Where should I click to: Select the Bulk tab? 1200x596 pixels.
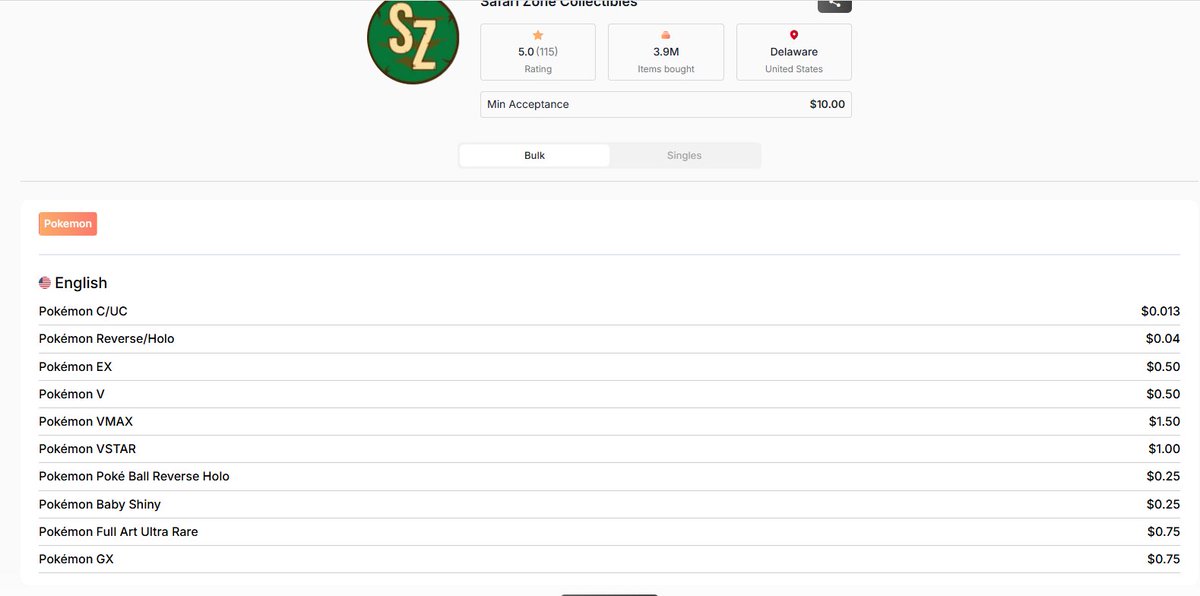tap(533, 155)
